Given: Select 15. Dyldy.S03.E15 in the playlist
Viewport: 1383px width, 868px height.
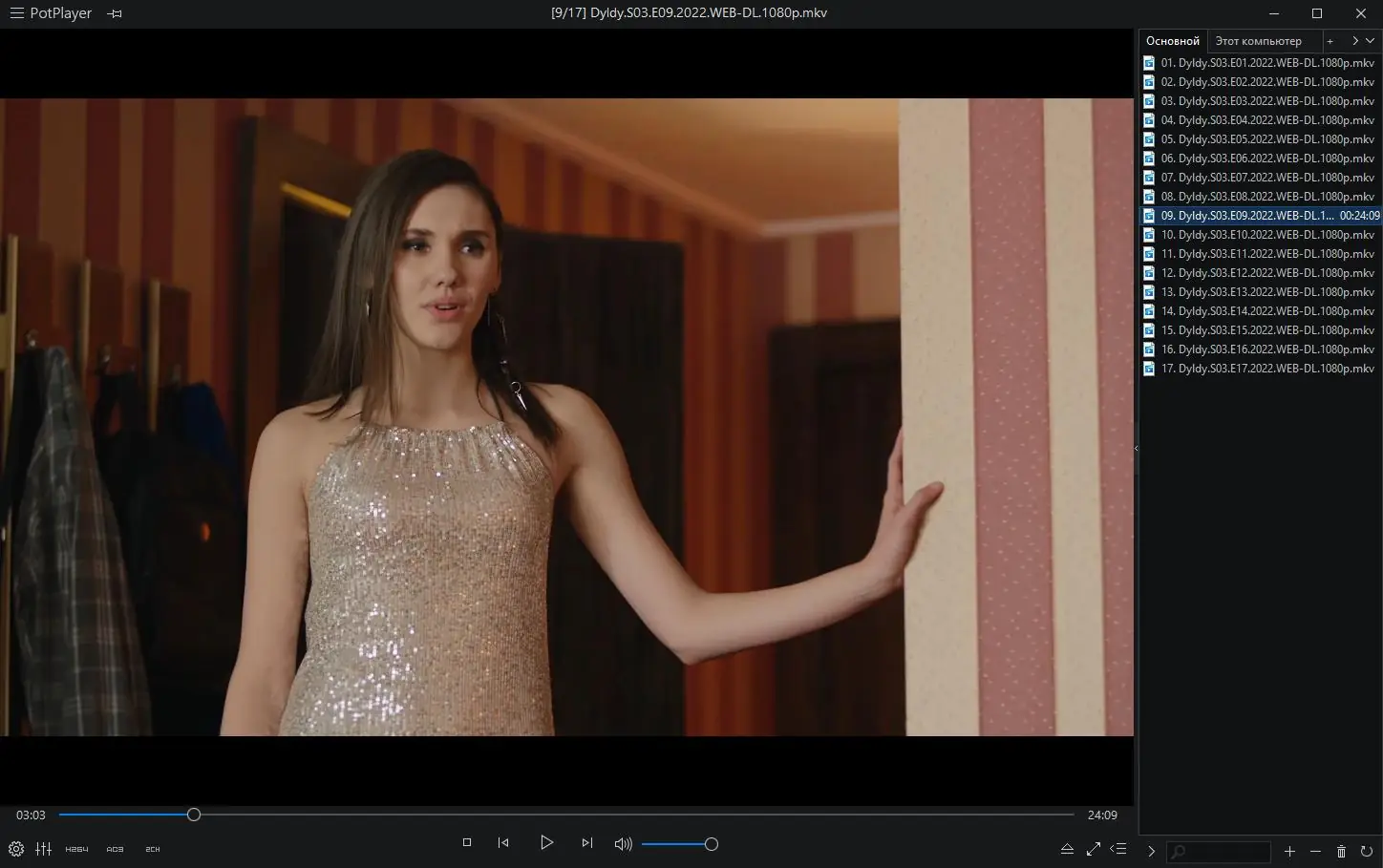Looking at the screenshot, I should (x=1261, y=330).
